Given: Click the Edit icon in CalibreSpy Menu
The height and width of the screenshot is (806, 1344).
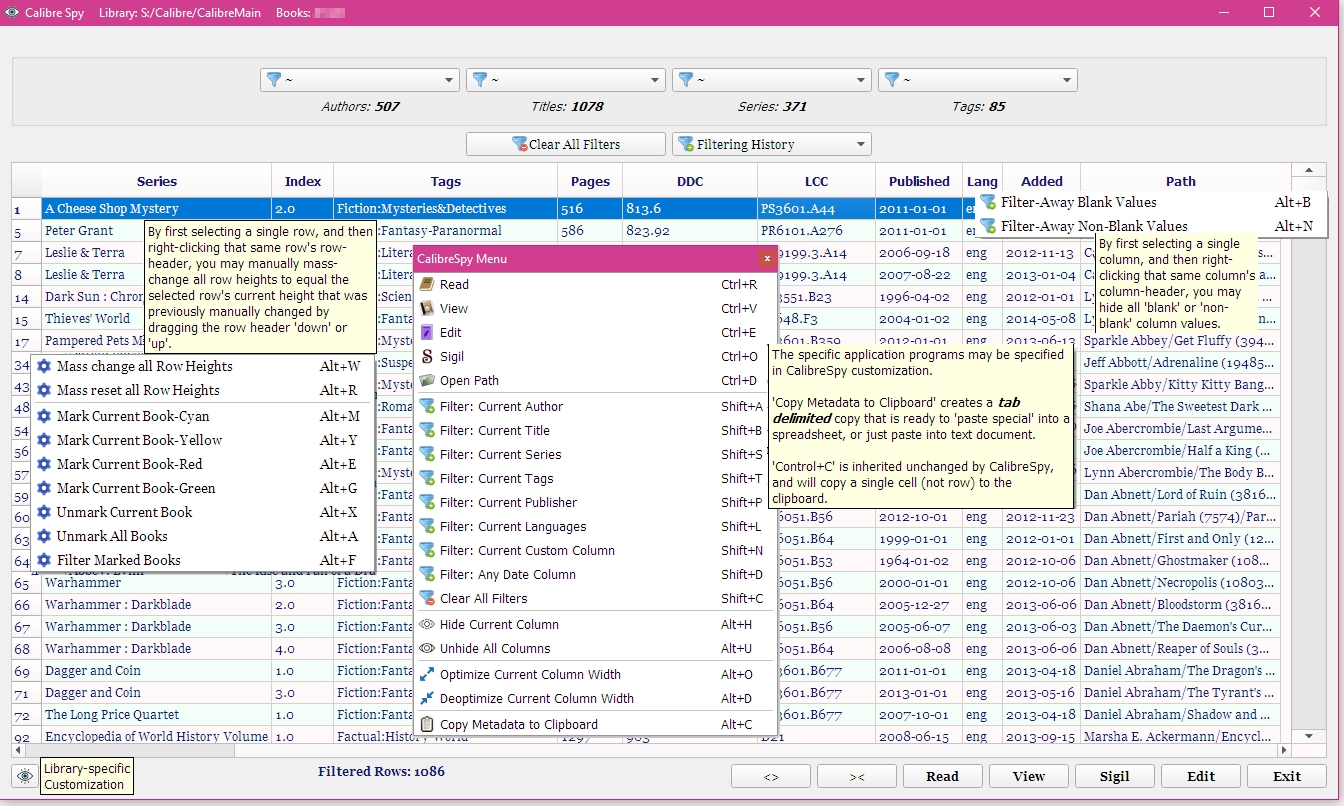Looking at the screenshot, I should coord(427,333).
